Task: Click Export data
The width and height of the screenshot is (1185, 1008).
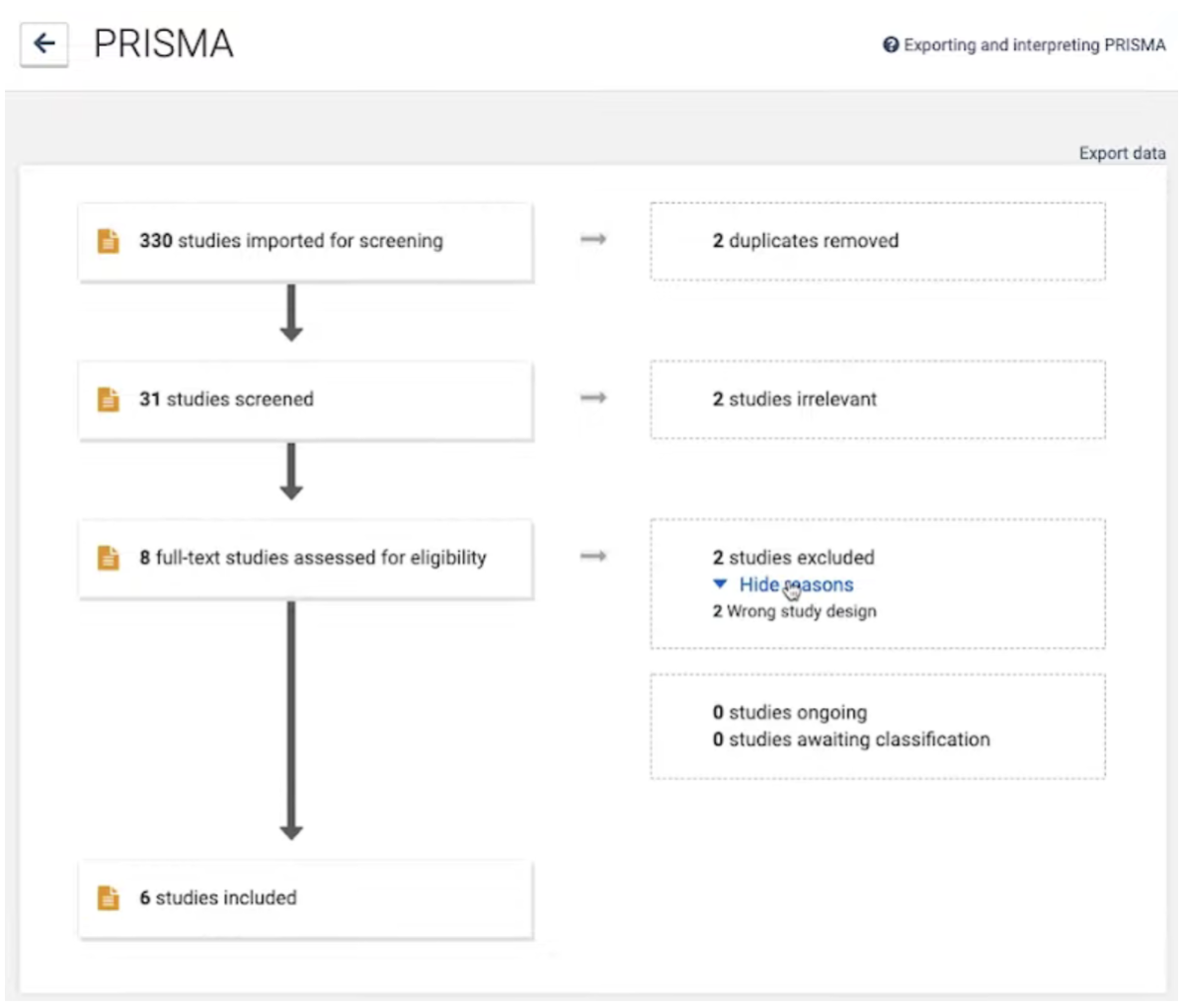Action: 1122,153
